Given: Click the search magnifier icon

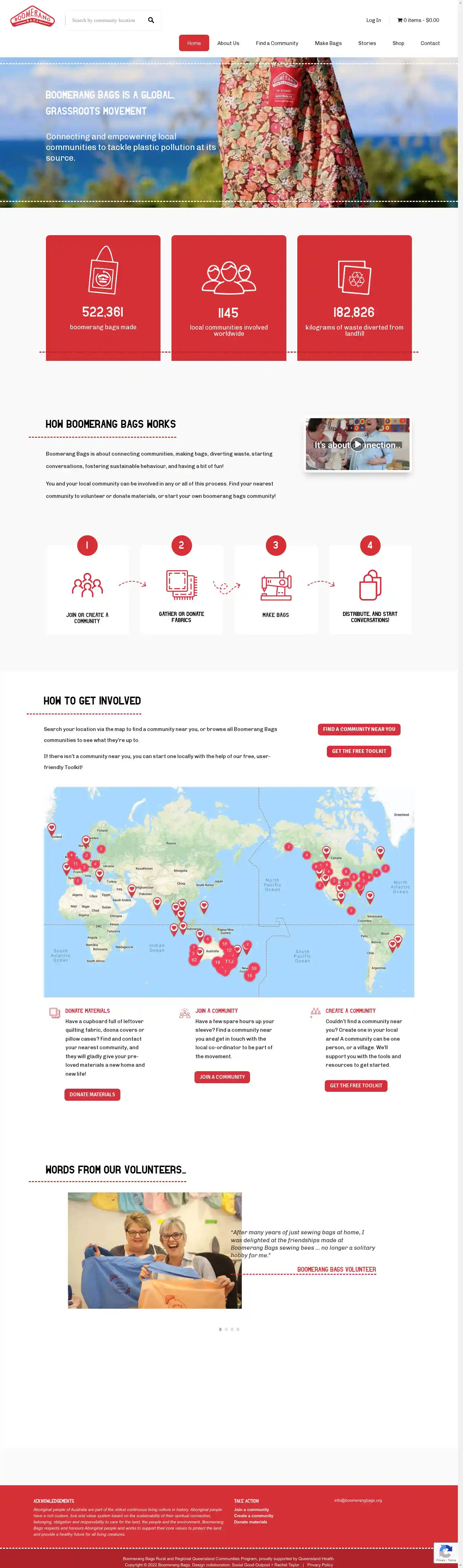Looking at the screenshot, I should coord(151,20).
